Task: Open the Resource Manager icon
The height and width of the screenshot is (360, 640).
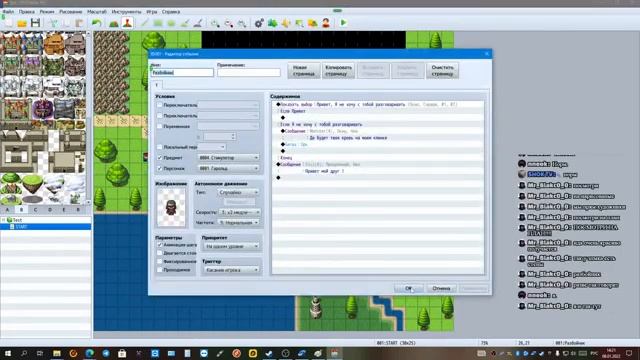Action: [313, 23]
